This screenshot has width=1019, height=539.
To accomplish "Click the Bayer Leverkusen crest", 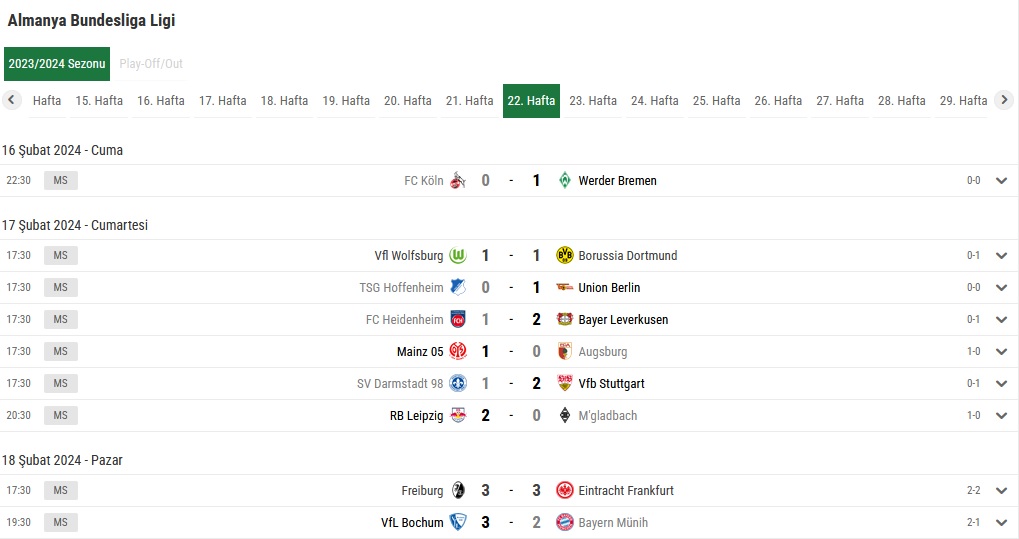I will (565, 319).
